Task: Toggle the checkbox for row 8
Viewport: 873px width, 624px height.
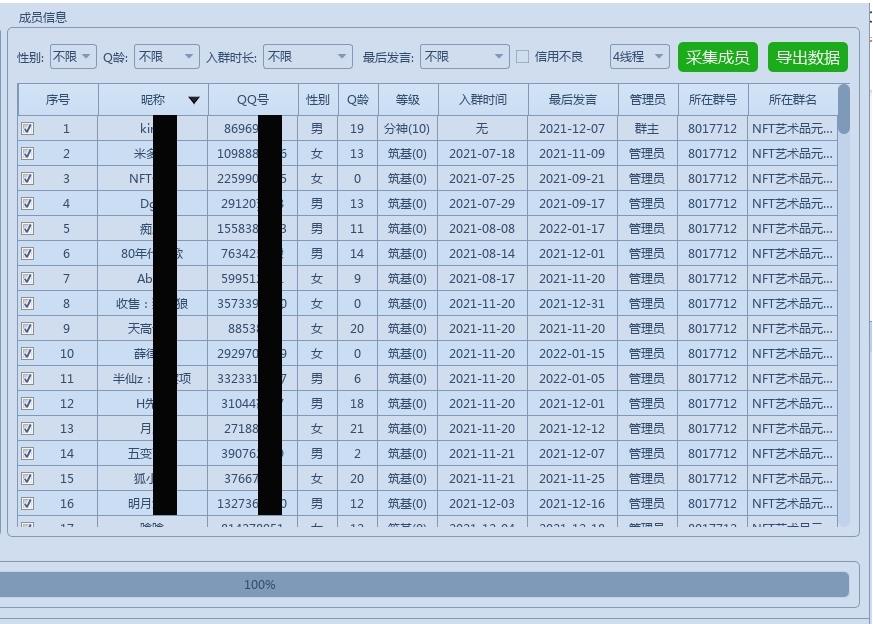Action: [27, 304]
